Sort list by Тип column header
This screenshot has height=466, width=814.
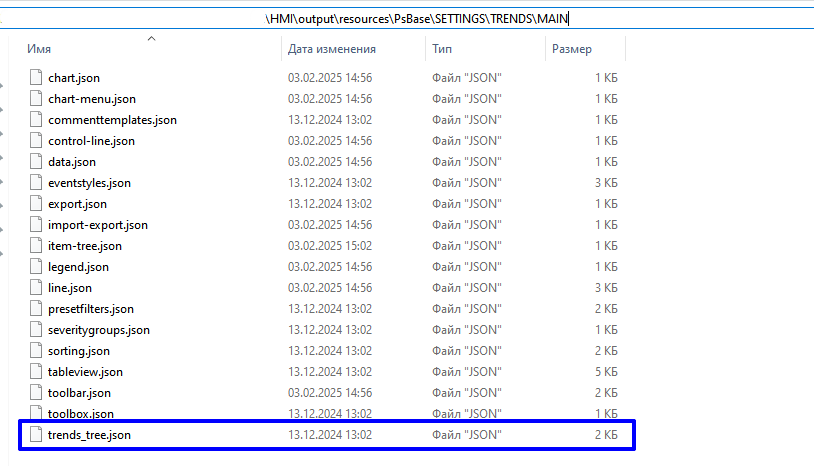point(442,49)
